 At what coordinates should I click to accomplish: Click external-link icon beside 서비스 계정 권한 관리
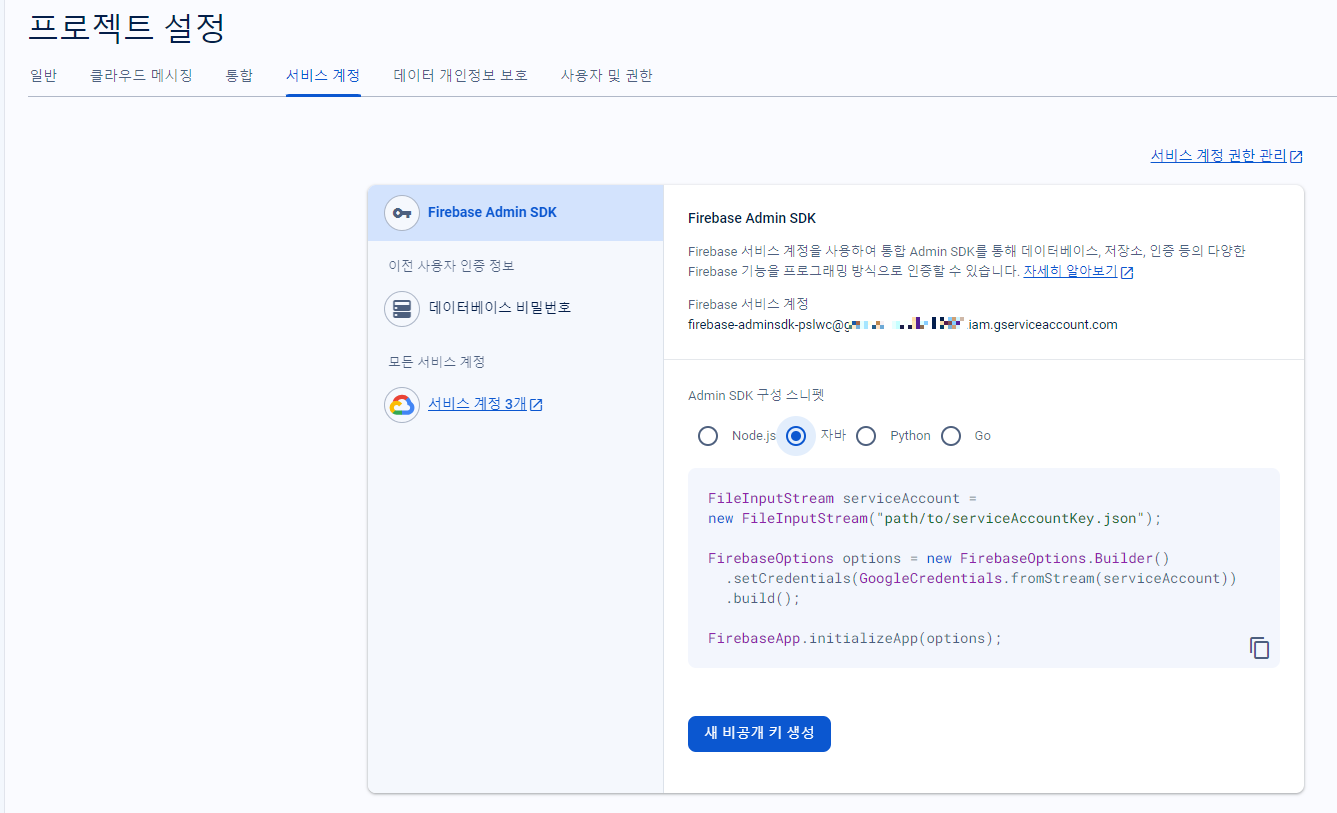1296,157
